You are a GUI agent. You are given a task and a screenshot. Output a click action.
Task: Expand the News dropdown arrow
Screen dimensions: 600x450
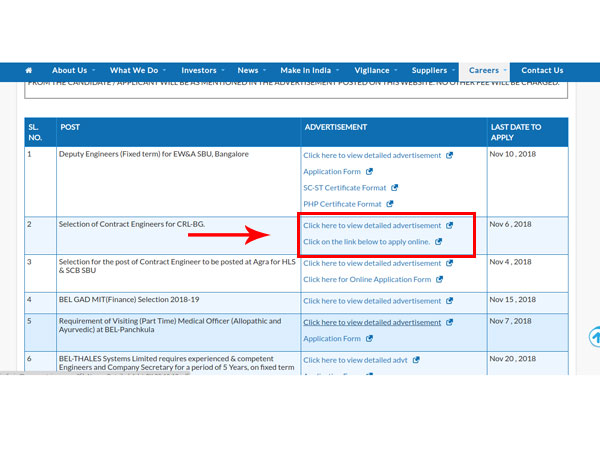[264, 70]
